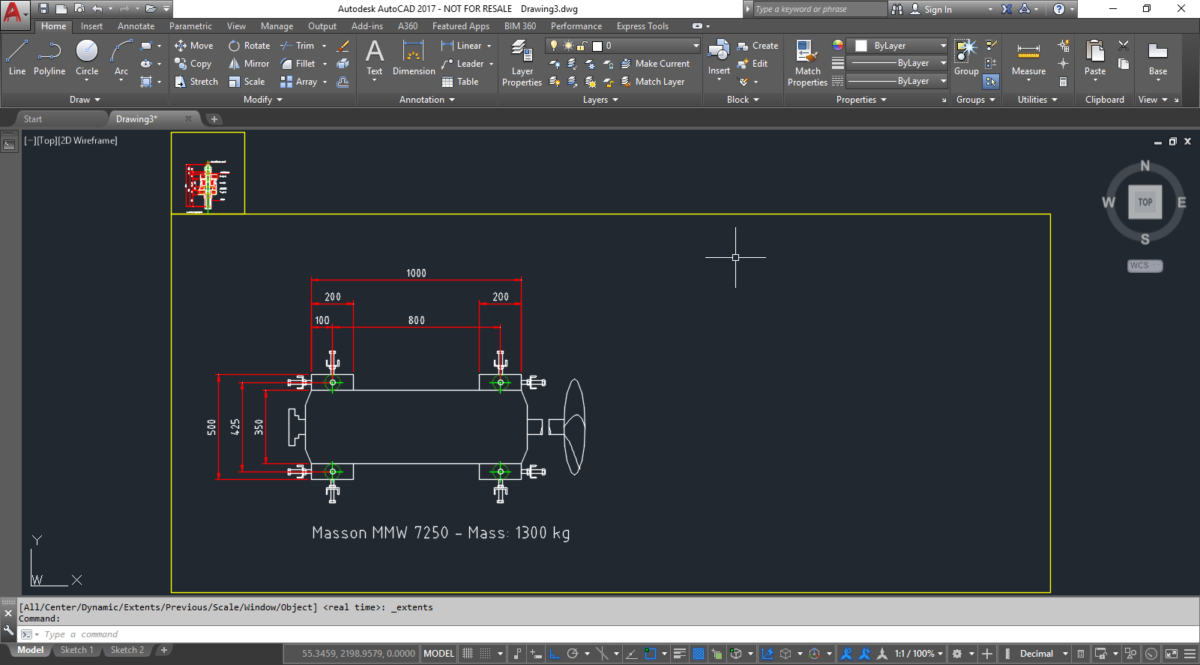Click Edit block button
Screen dimensions: 1200x665
(x=753, y=64)
